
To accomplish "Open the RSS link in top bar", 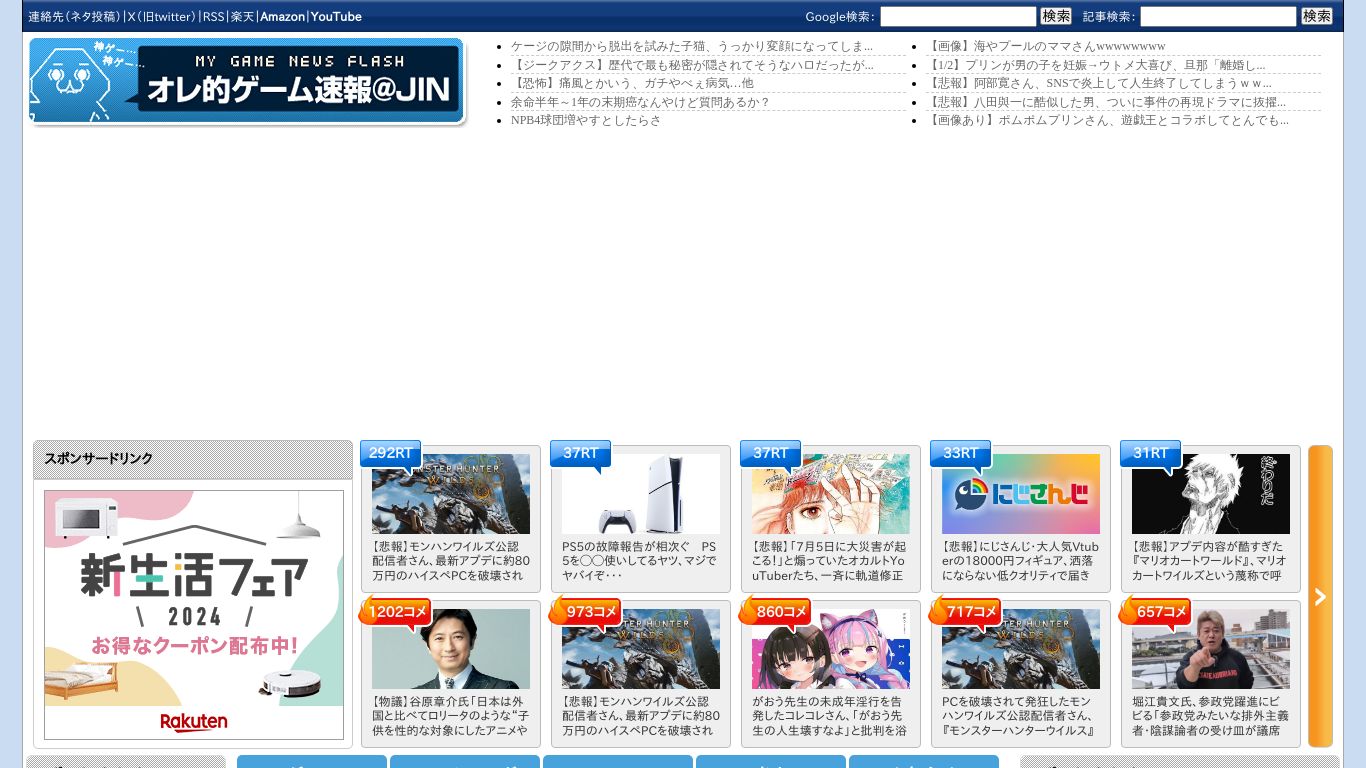I will tap(214, 17).
